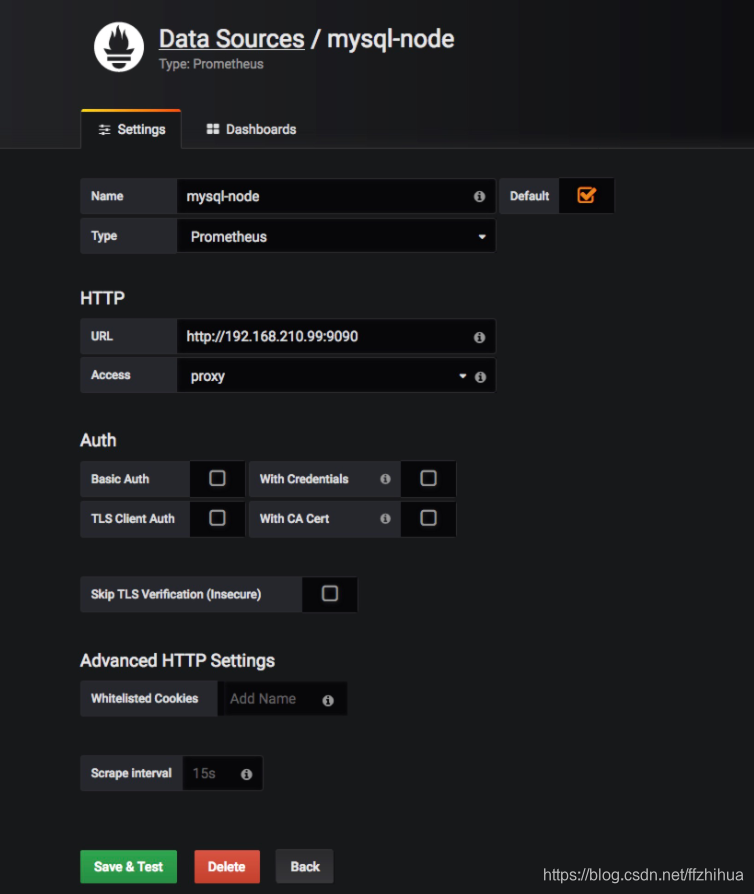Click the Whitelisted Cookies Add Name field
Viewport: 754px width, 894px height.
pyautogui.click(x=285, y=698)
